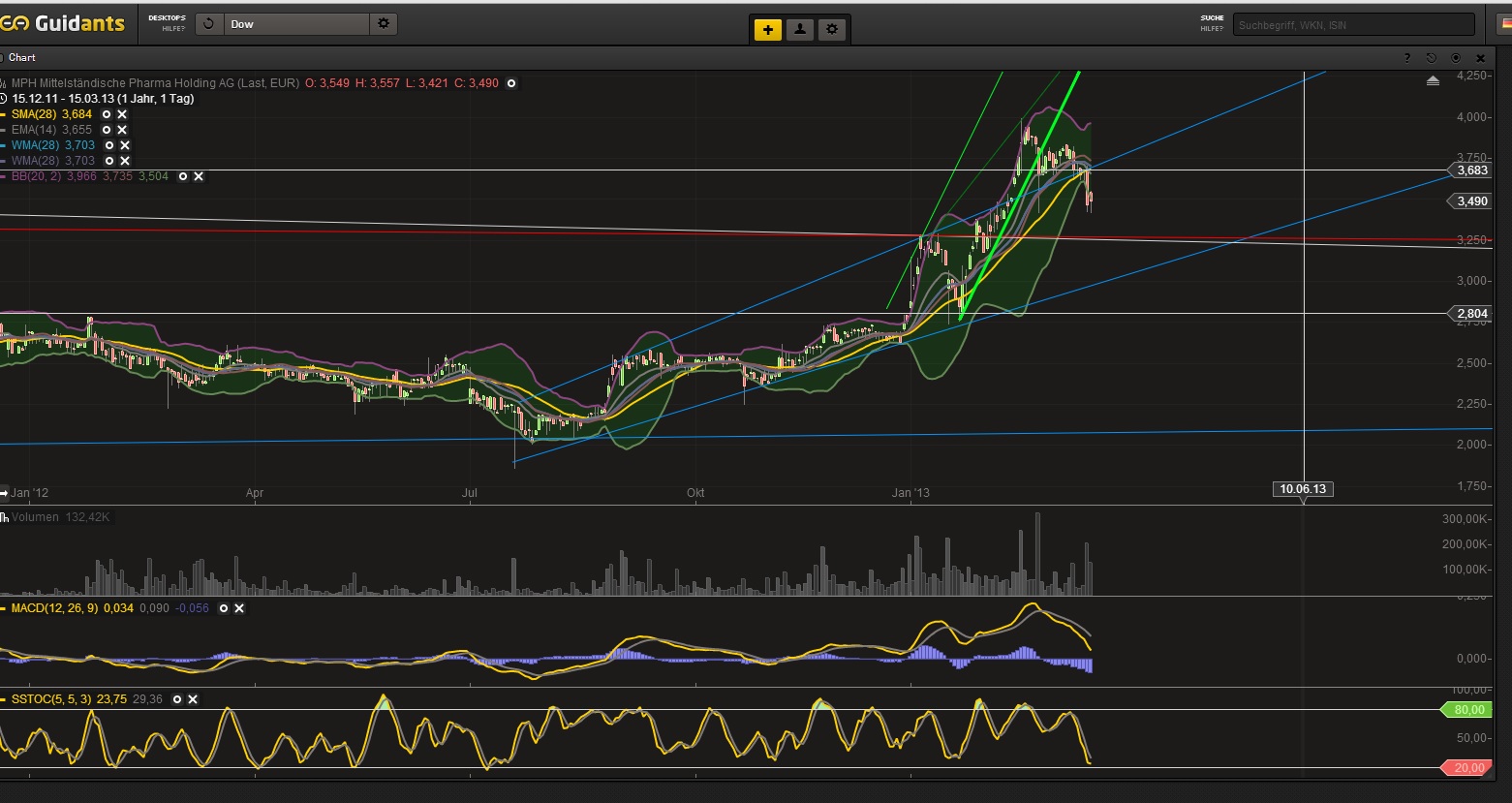Remove the SMA(28) indicator
Viewport: 1512px width, 803px height.
122,114
